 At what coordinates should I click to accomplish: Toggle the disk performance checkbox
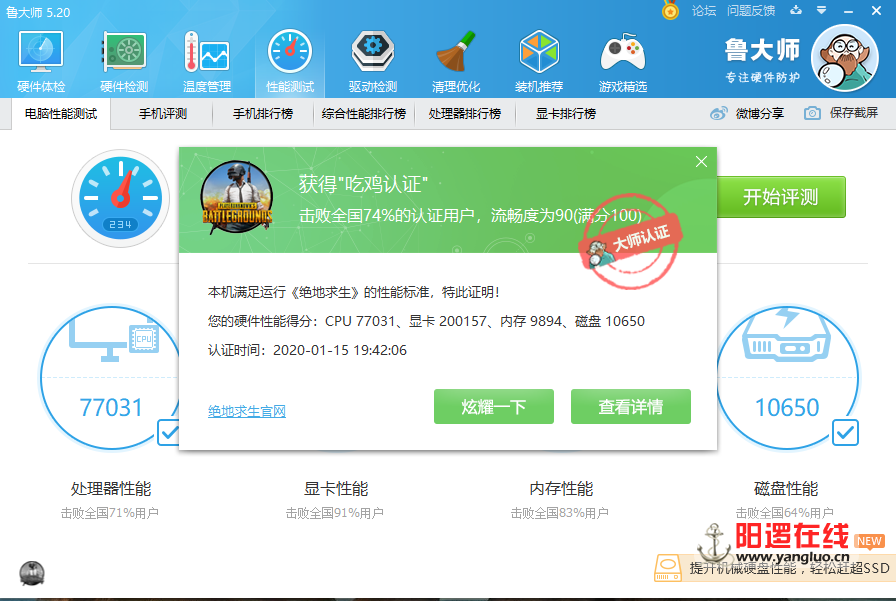pyautogui.click(x=845, y=432)
